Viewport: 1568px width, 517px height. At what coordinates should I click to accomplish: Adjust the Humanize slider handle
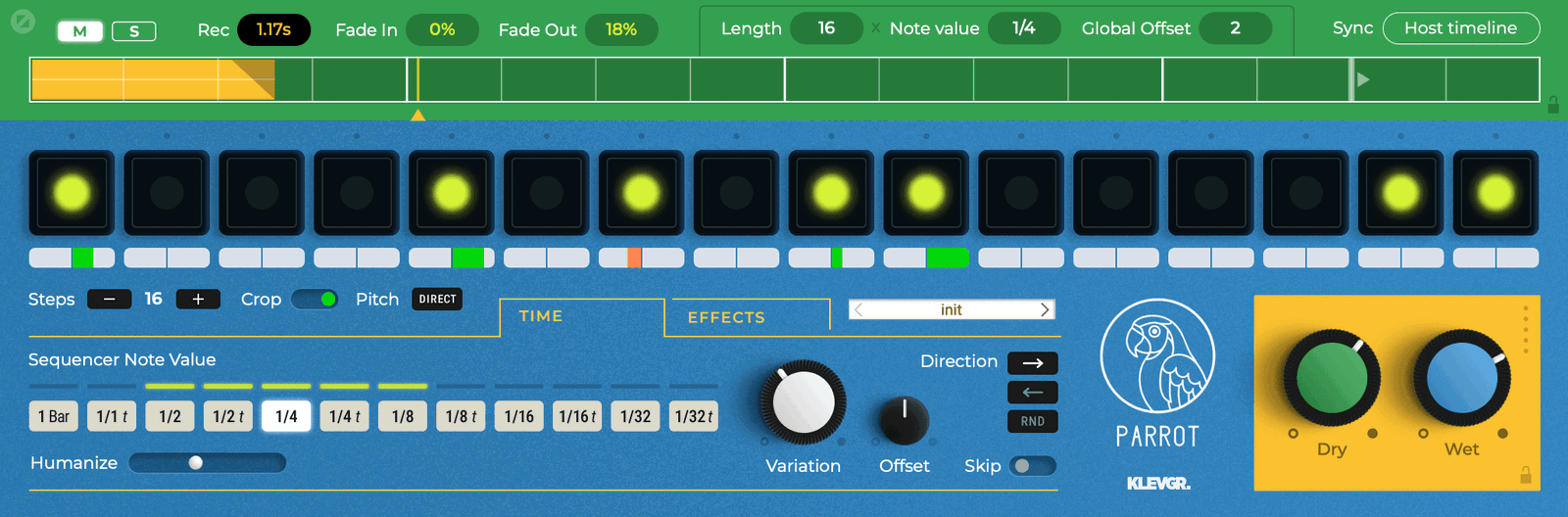(x=196, y=463)
